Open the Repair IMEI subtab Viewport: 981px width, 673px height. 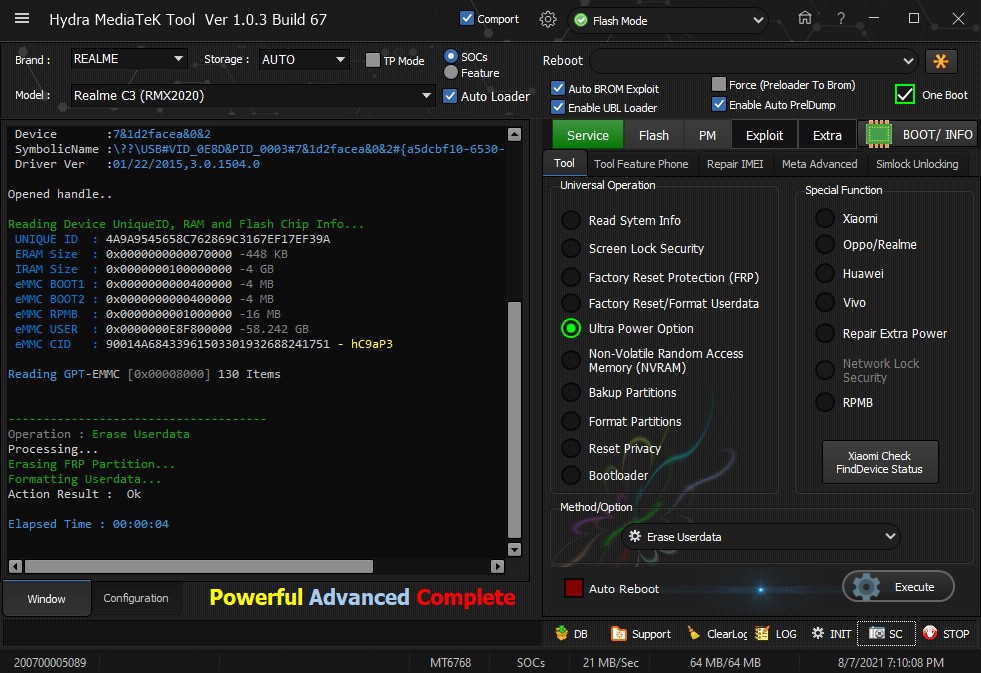coord(735,164)
